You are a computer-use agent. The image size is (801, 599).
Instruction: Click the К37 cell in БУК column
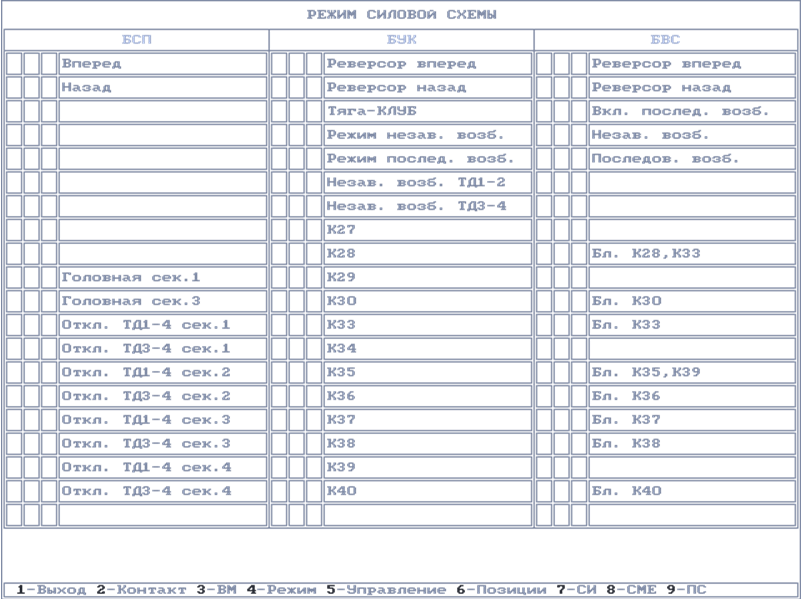[x=428, y=420]
